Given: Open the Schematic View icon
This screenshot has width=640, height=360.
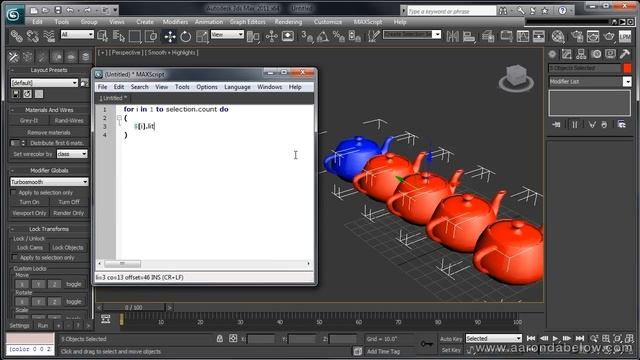Looking at the screenshot, I should coord(539,36).
